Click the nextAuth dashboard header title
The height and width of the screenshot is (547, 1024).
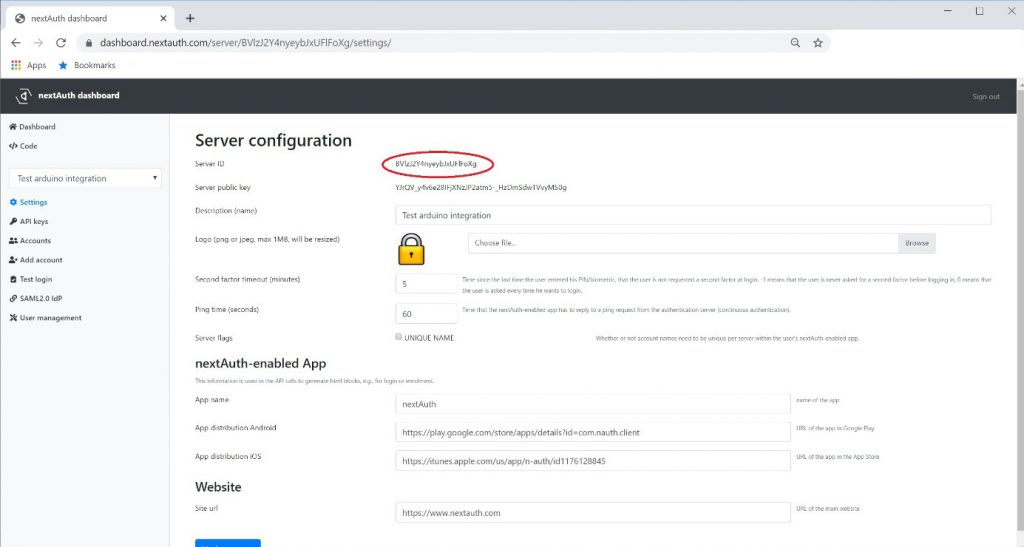tap(78, 95)
